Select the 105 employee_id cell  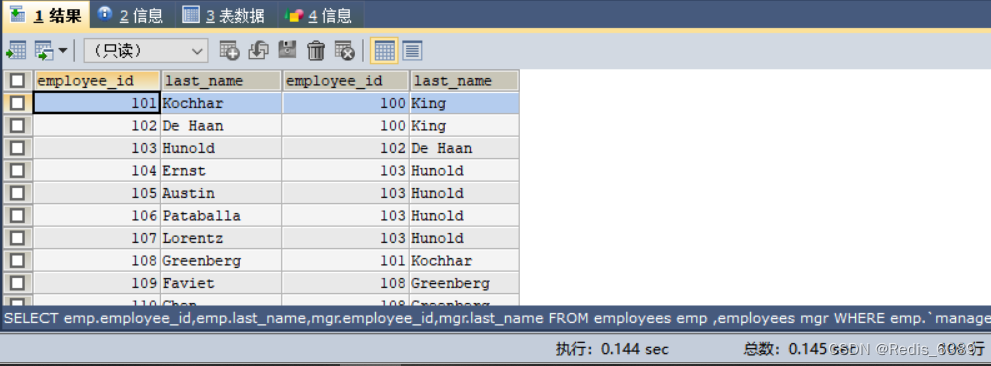(x=96, y=193)
